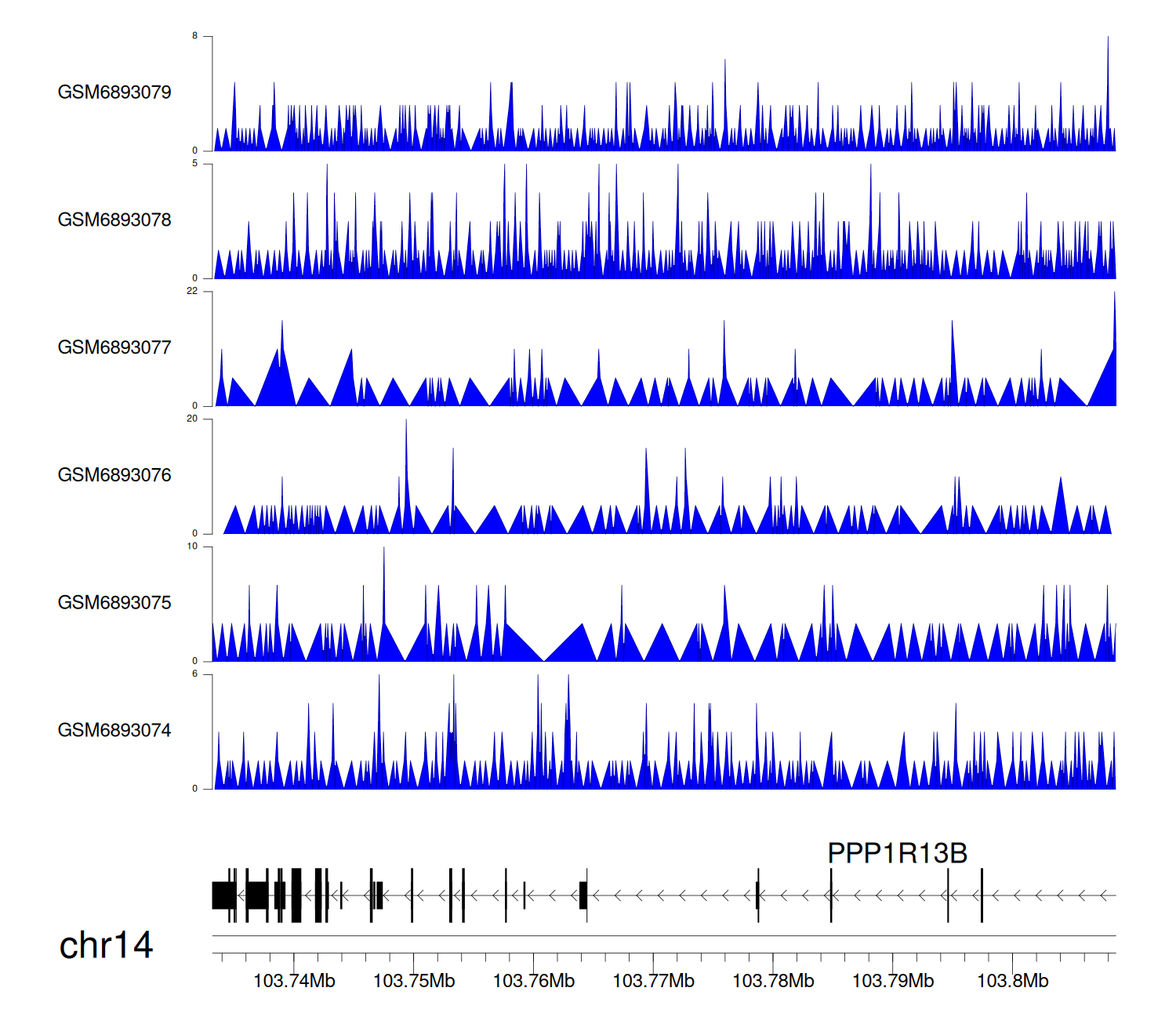1176x1035 pixels.
Task: Click the GSM6893077 track name
Action: (x=114, y=348)
